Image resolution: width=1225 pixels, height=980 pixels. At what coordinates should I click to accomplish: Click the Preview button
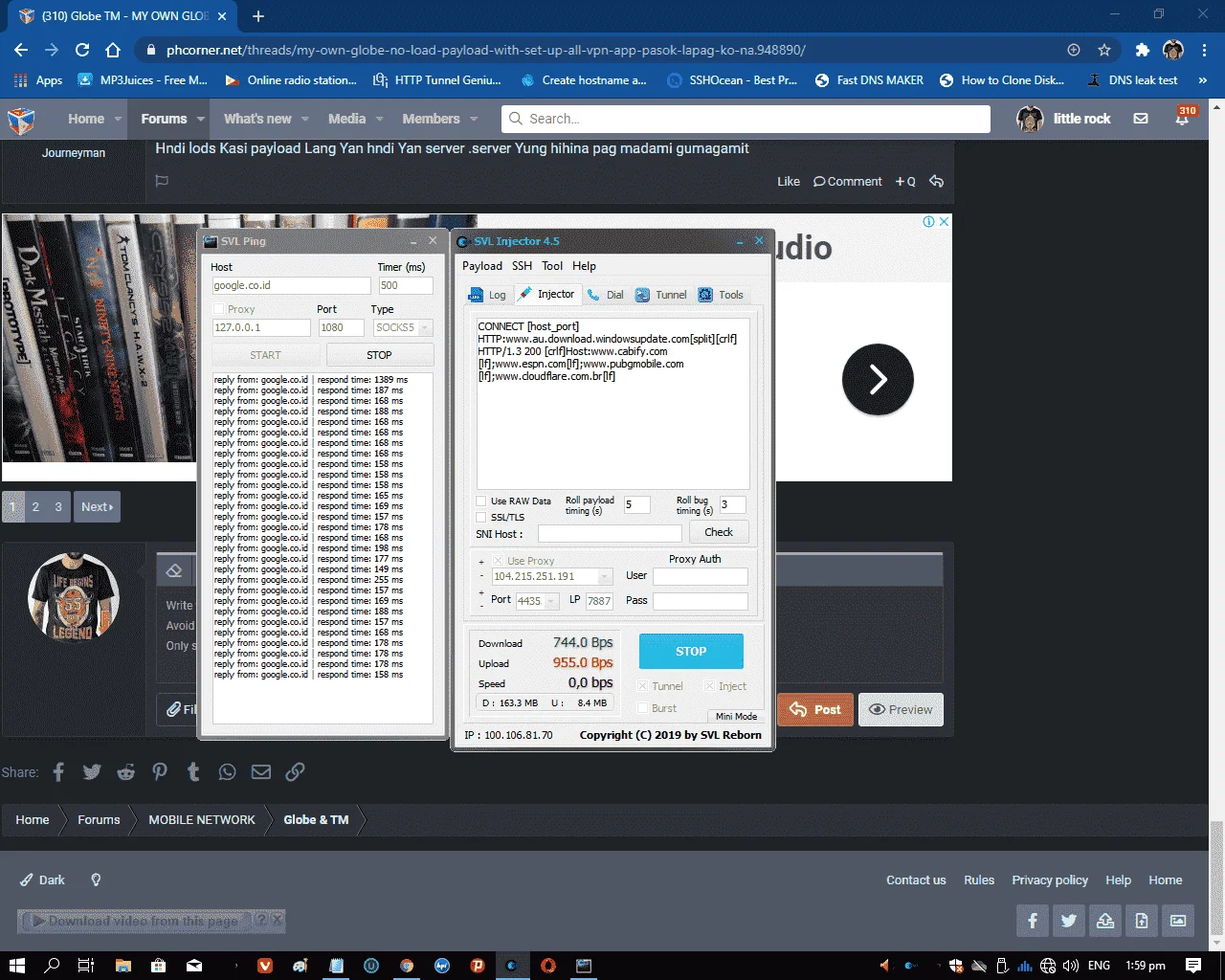(901, 709)
